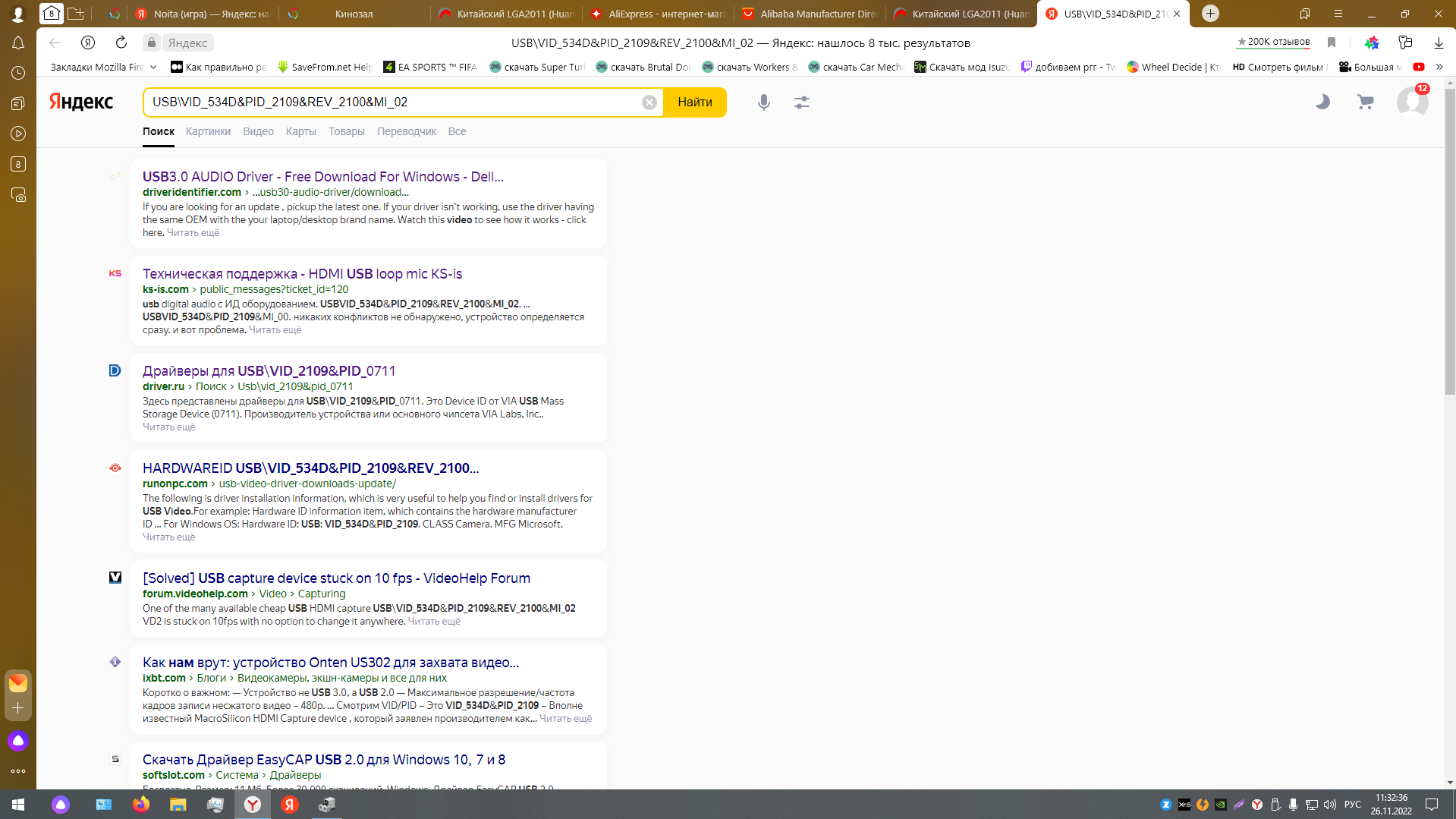Switch to the Картинки search tab
Screen dimensions: 1456x819
208,131
